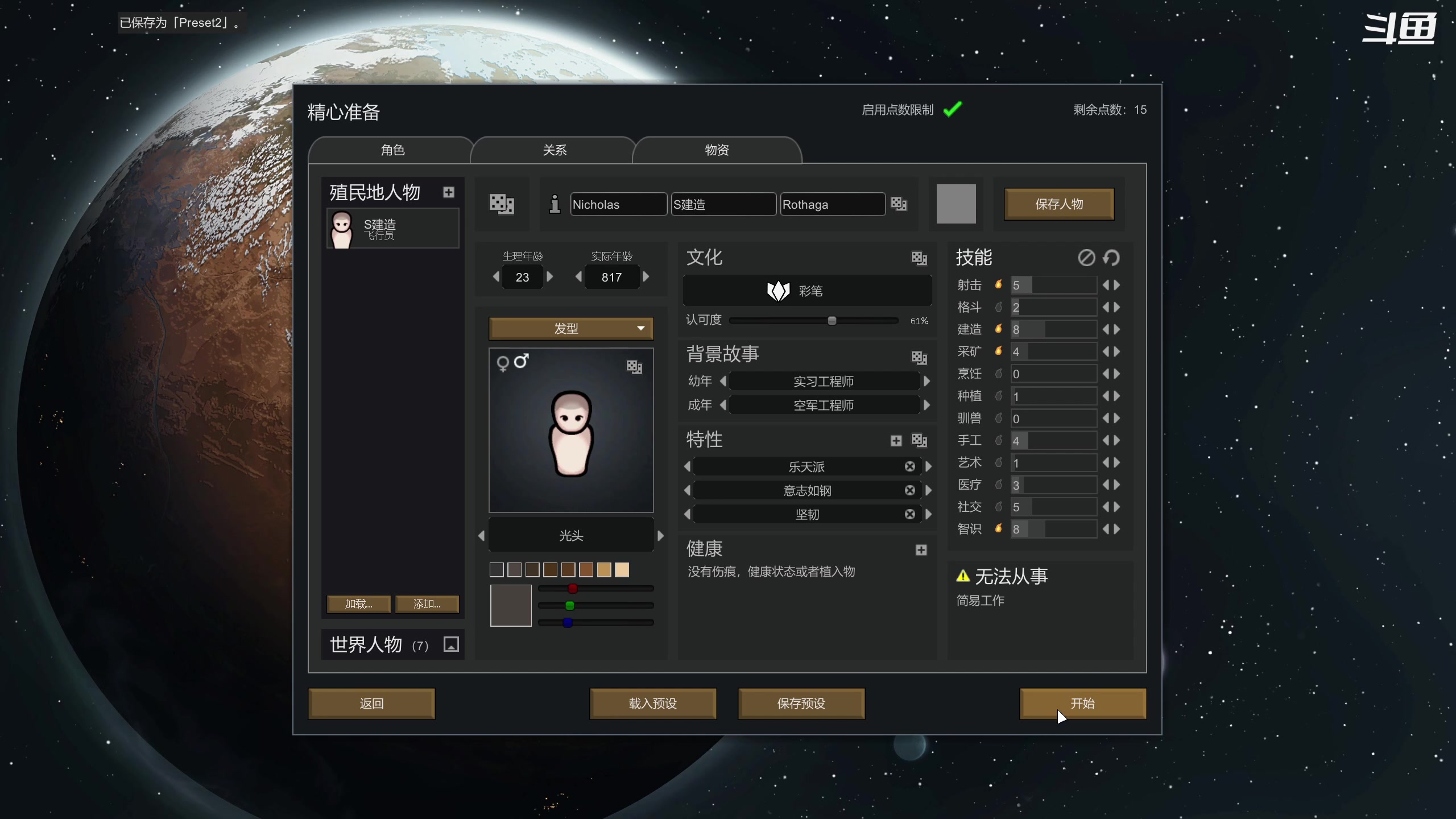Click the Save Preset (保存预设) button
1456x819 pixels.
point(801,704)
